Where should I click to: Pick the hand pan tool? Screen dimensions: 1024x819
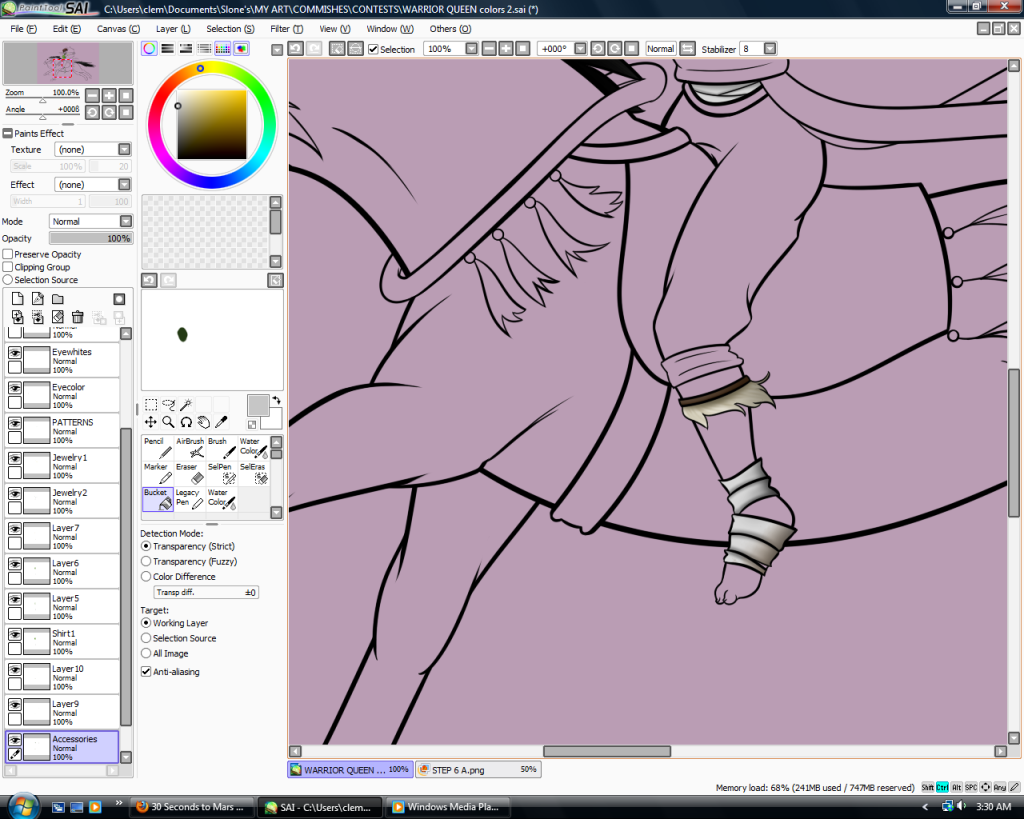point(204,422)
